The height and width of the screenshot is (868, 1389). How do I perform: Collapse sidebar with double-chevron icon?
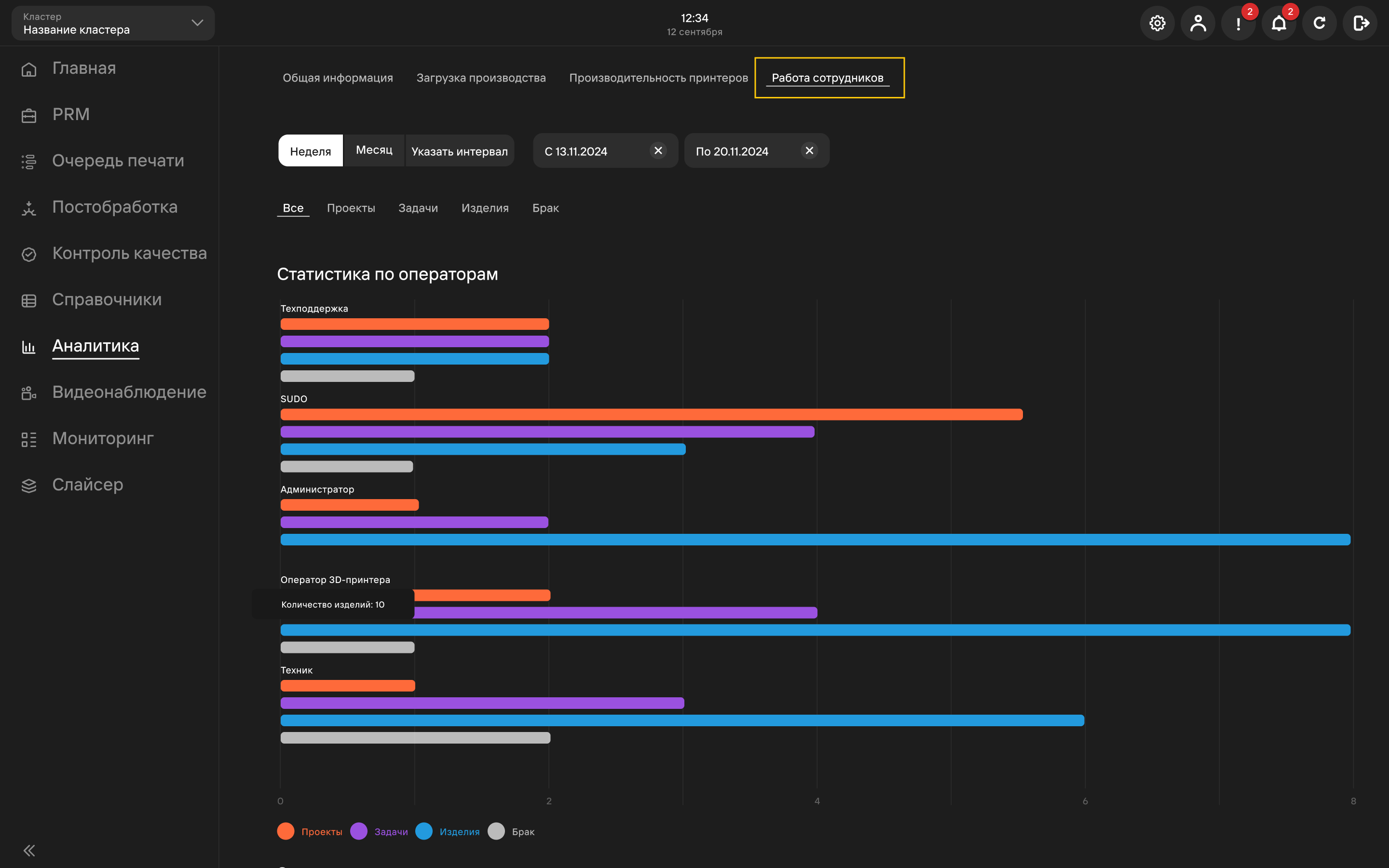29,850
